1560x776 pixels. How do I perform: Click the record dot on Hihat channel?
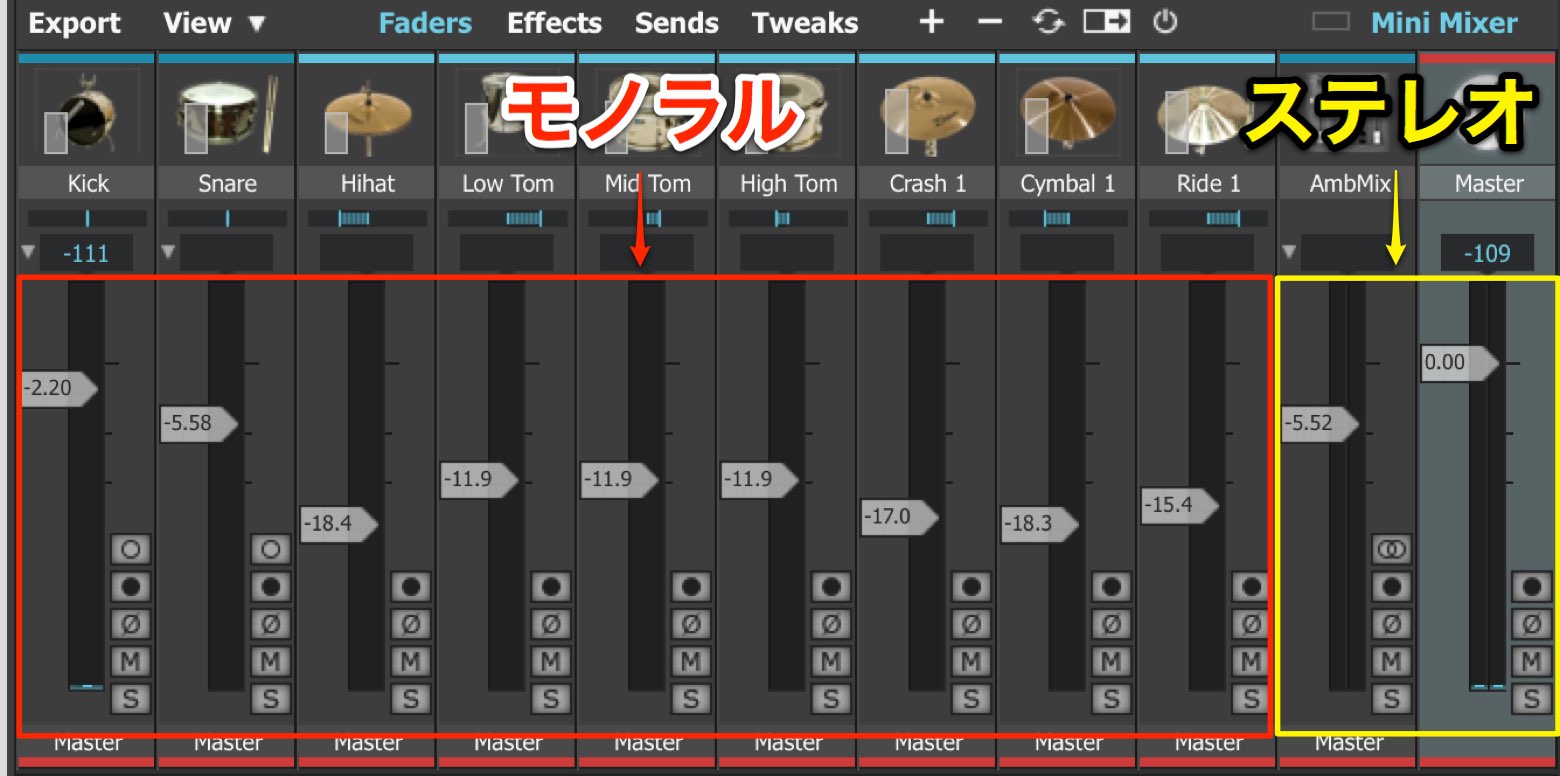410,586
